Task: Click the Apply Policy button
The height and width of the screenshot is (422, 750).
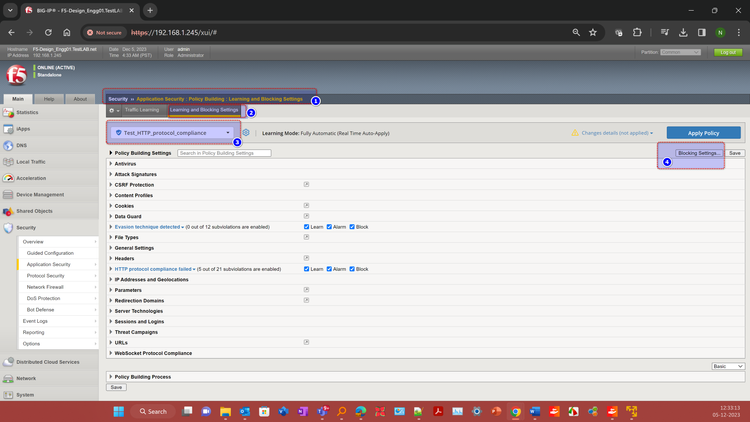Action: pyautogui.click(x=703, y=133)
